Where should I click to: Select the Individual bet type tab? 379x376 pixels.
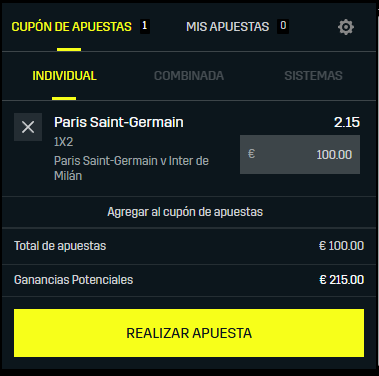[x=64, y=76]
